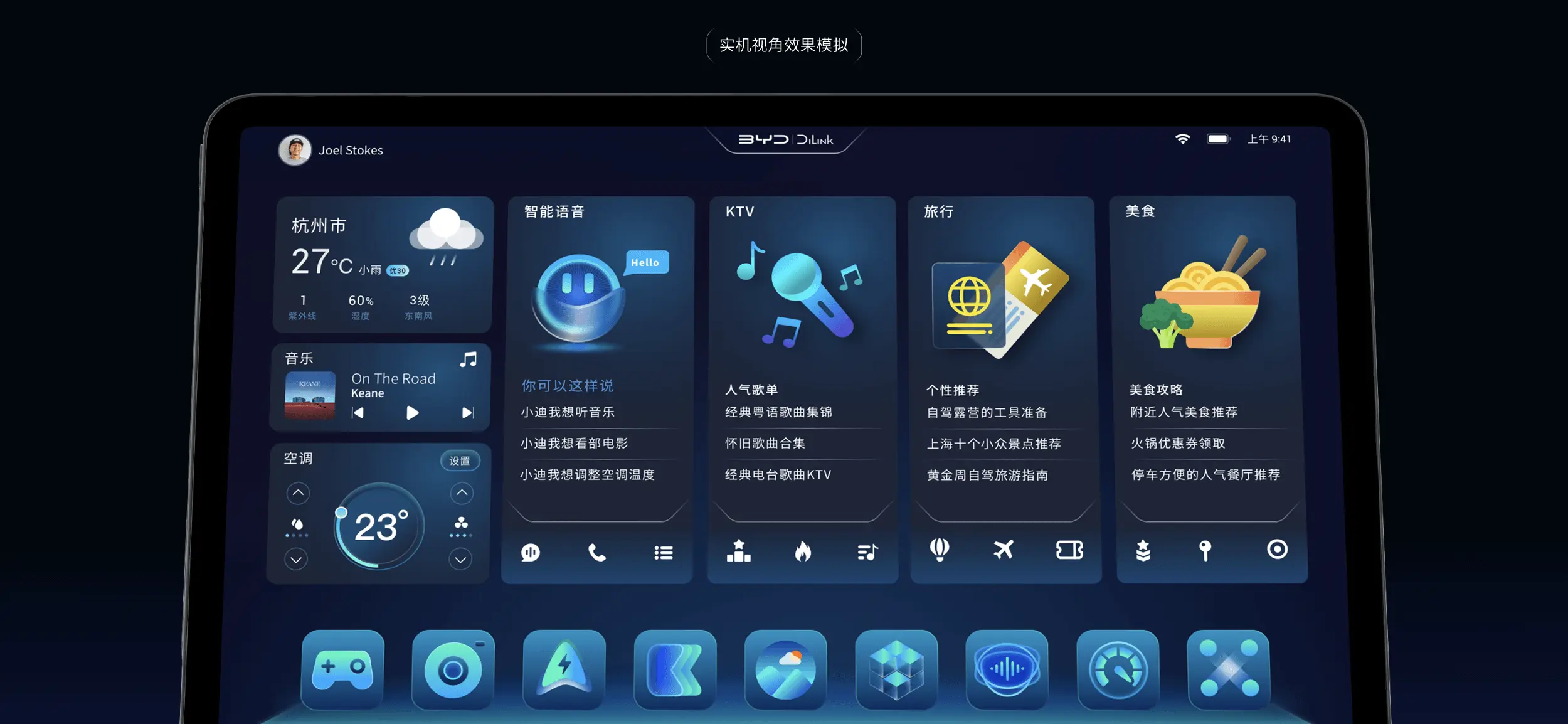Open 设置 in the air conditioning card
The image size is (1568, 724).
pyautogui.click(x=460, y=460)
